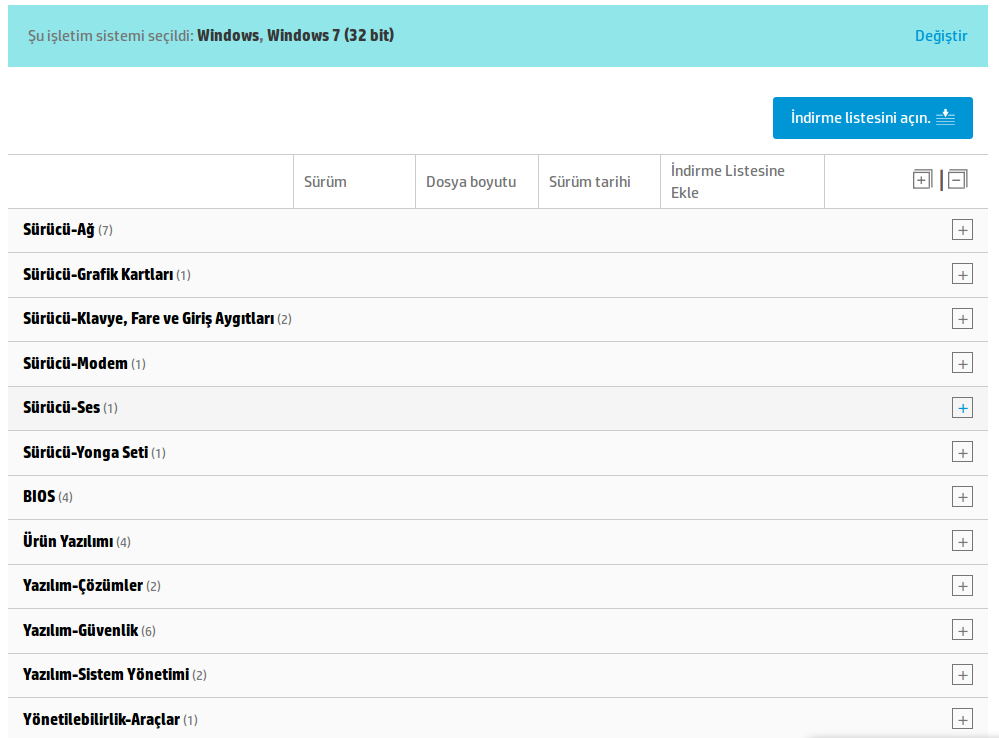Image resolution: width=999 pixels, height=738 pixels.
Task: Expand the Sürücü-Ses category
Action: click(x=962, y=408)
